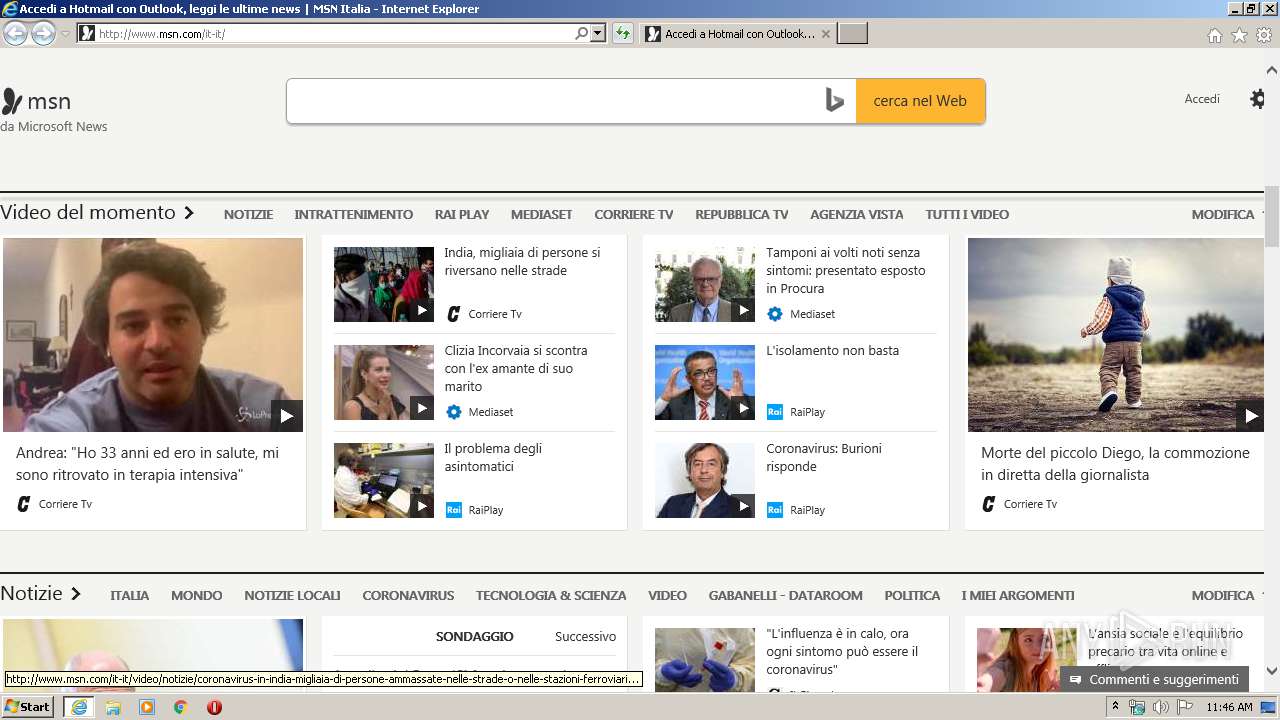Play the 'Tamponi ai volti noti' video

(705, 284)
